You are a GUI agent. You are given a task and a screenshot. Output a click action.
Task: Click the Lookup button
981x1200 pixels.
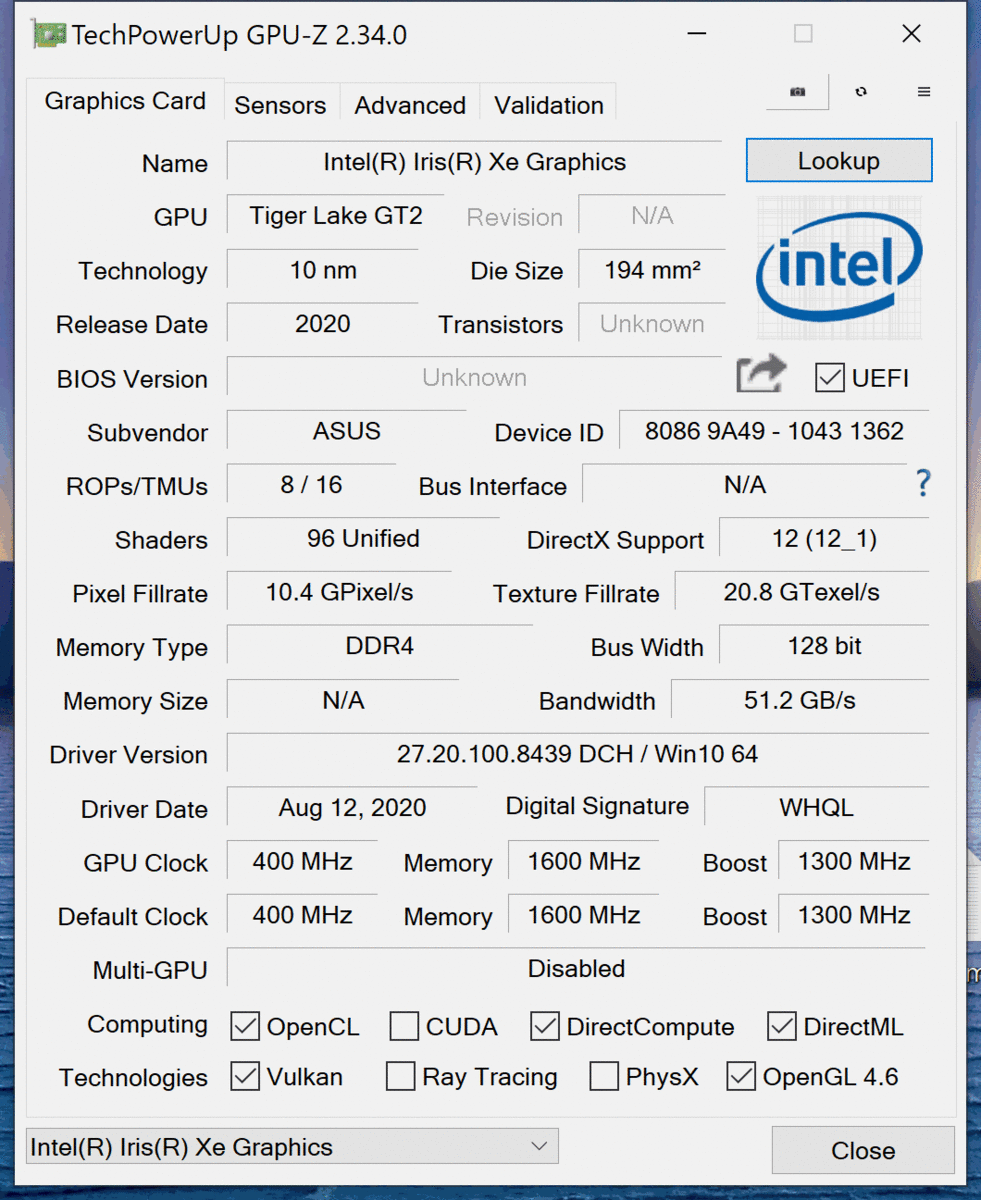(x=839, y=161)
